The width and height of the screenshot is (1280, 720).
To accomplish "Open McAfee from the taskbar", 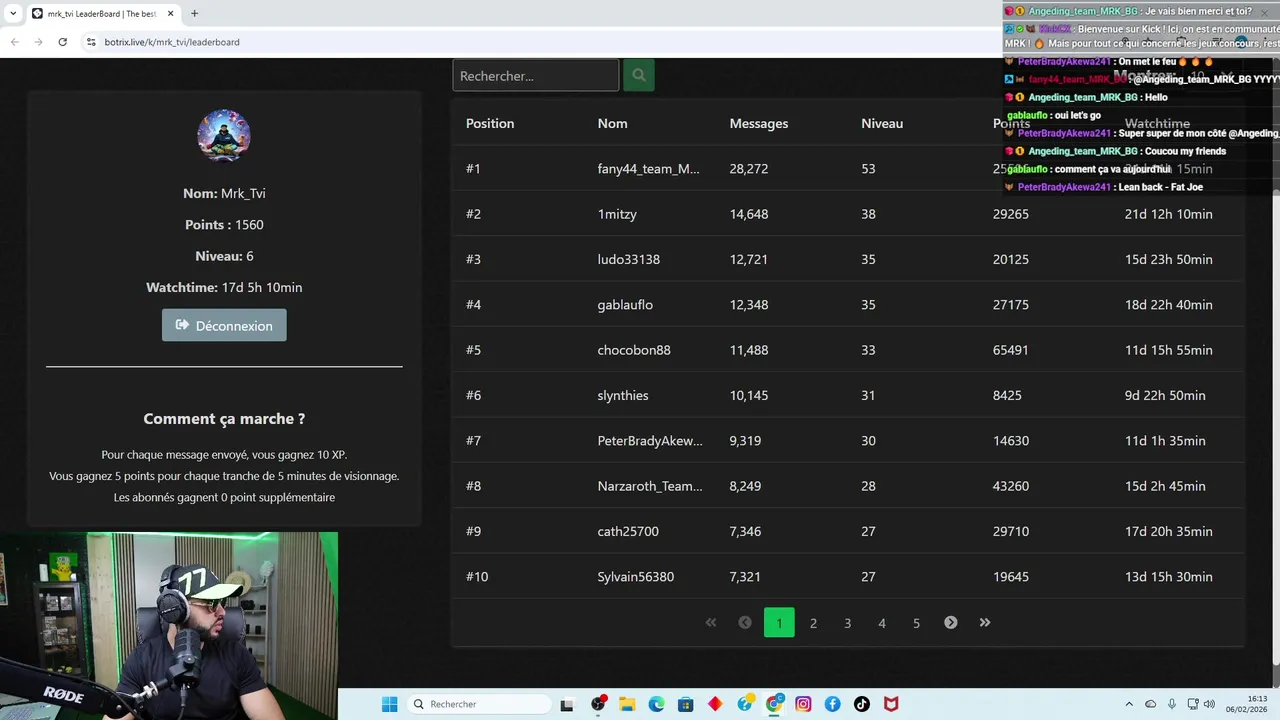I will tap(891, 704).
